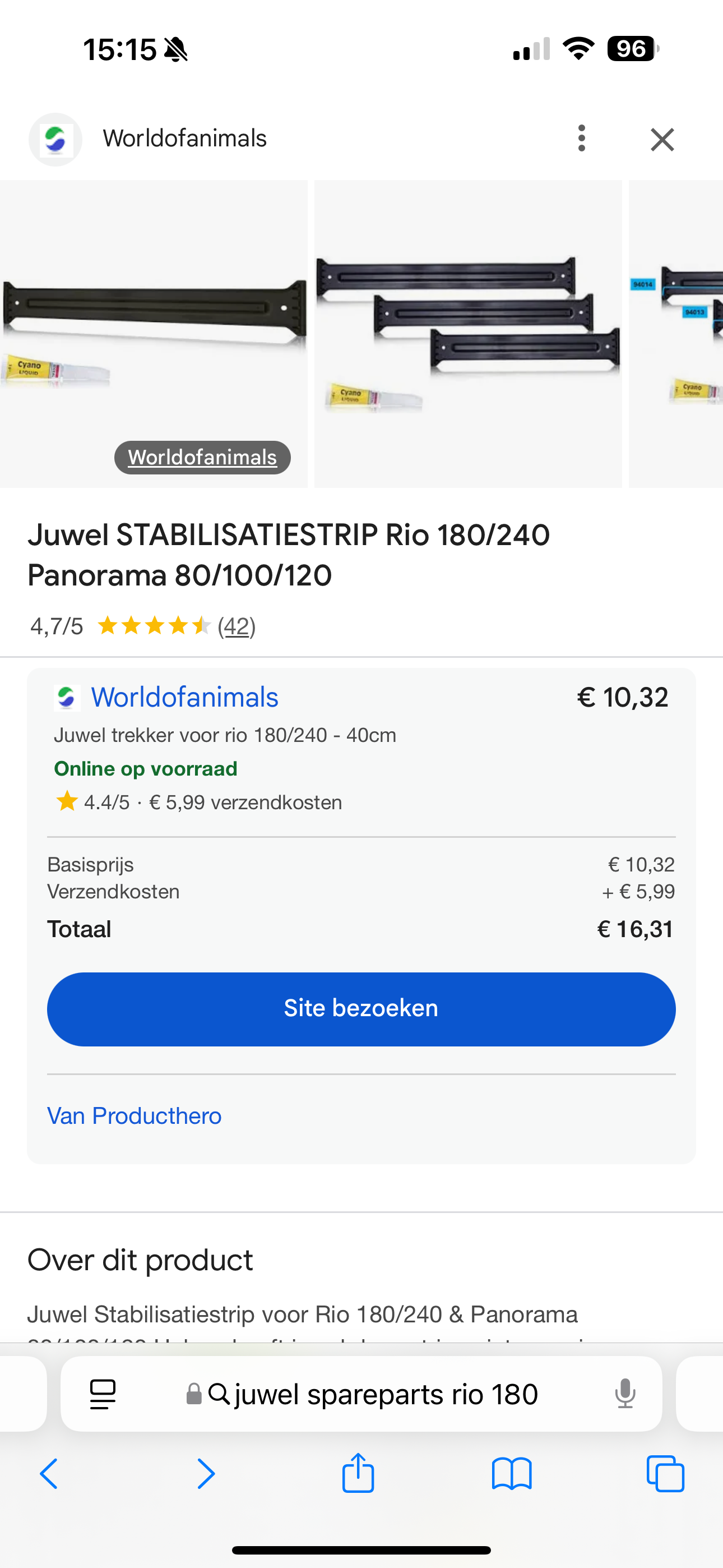Open the blue Worldofanimals seller link
The image size is (723, 1568).
184,697
